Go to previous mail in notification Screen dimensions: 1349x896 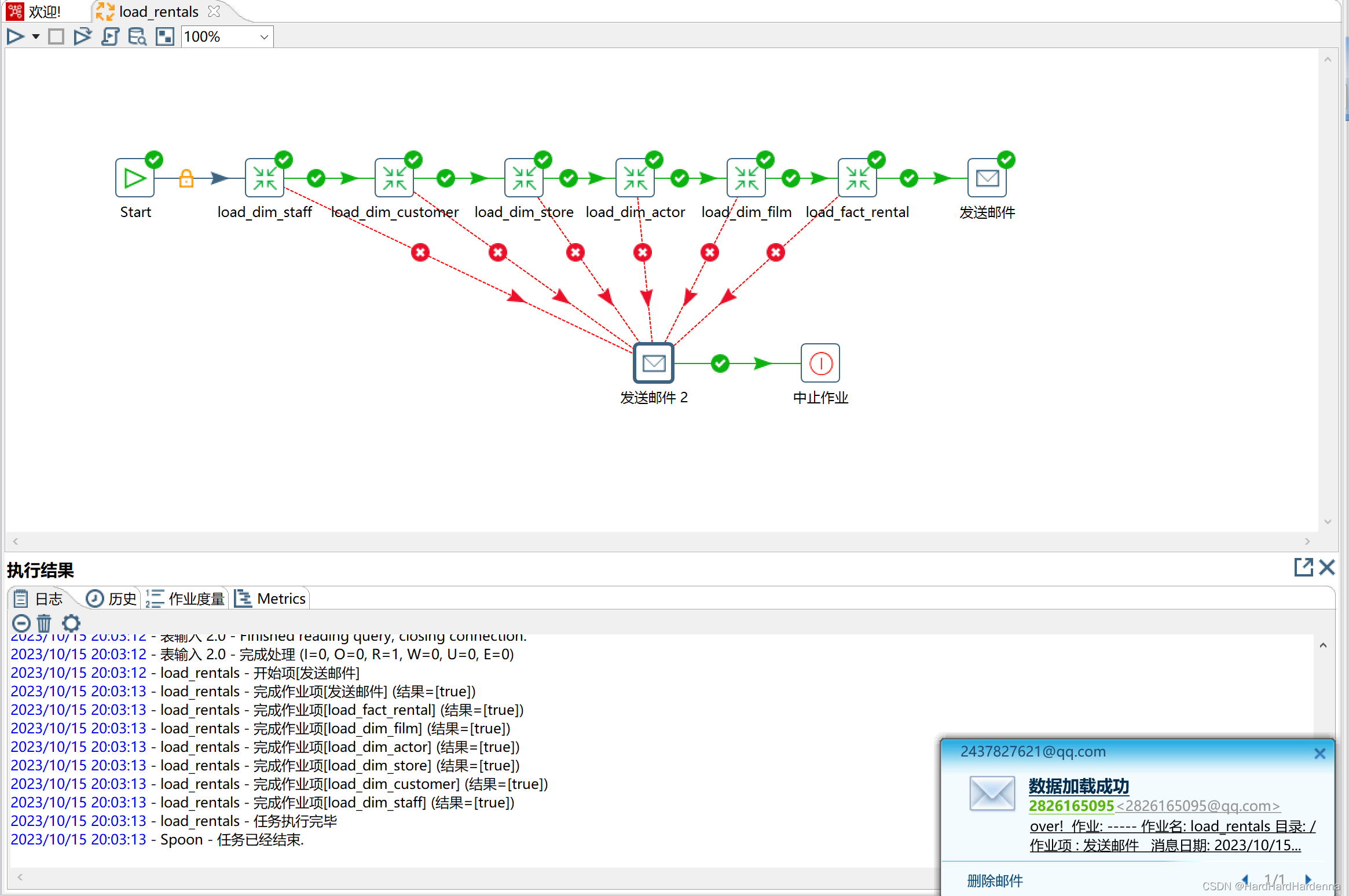click(x=1245, y=879)
